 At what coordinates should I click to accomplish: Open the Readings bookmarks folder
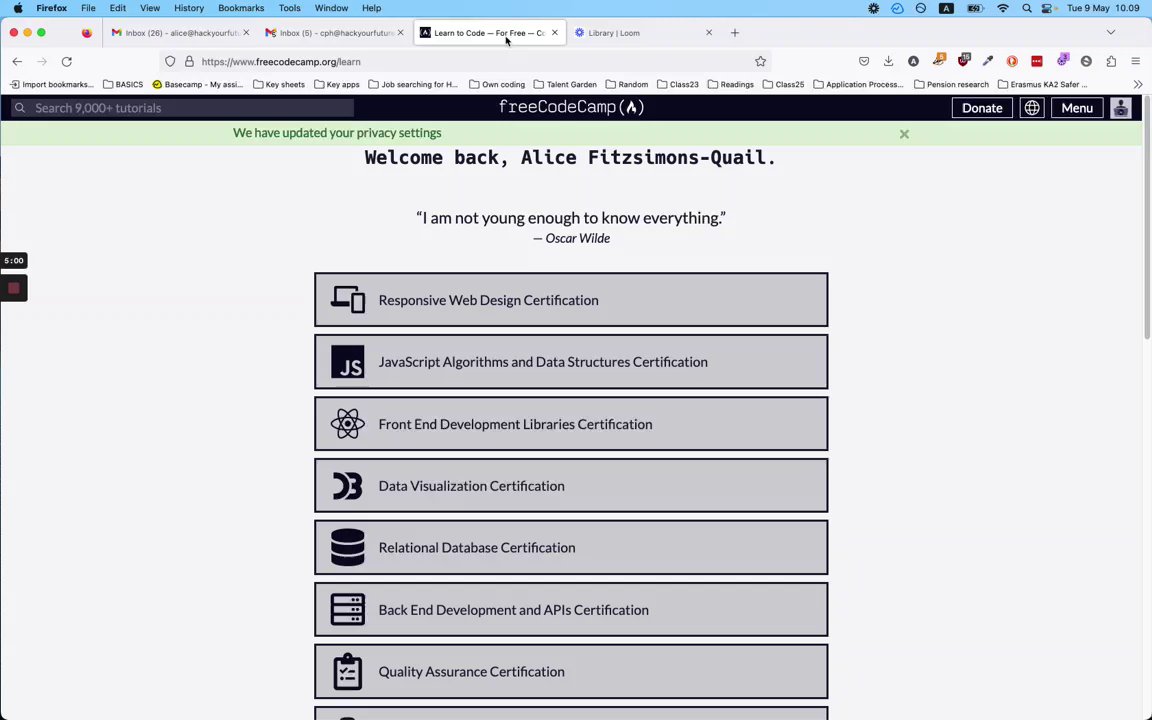click(x=730, y=84)
